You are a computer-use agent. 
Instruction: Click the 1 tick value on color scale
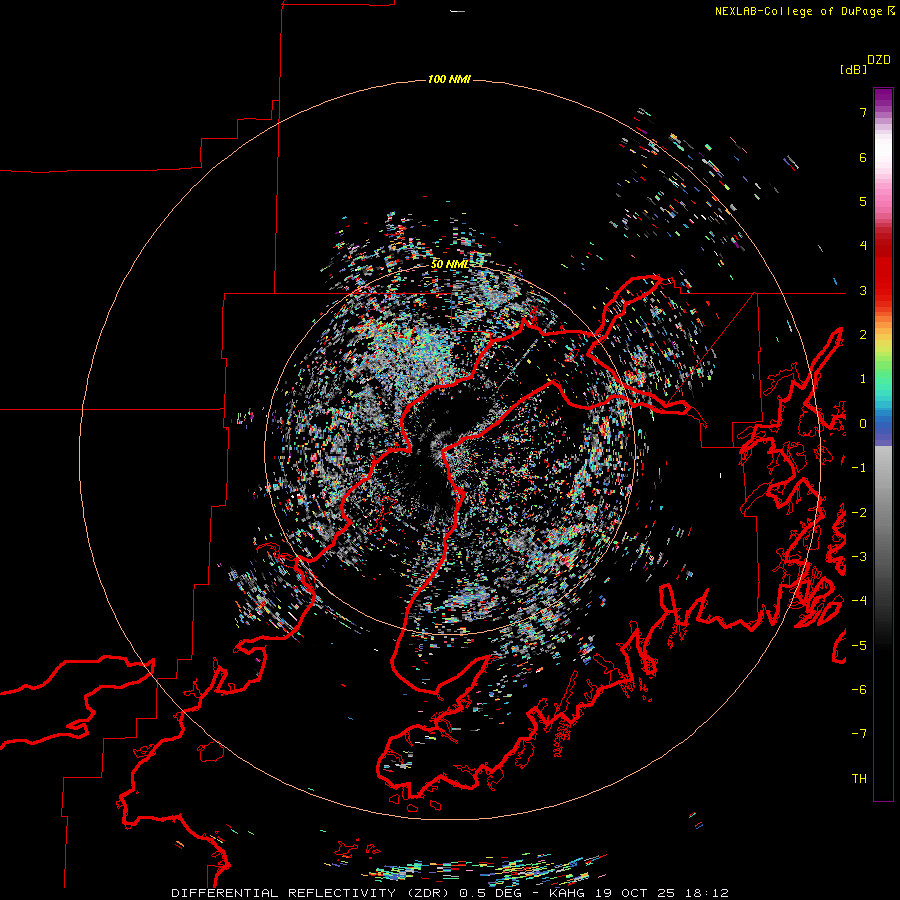click(863, 379)
